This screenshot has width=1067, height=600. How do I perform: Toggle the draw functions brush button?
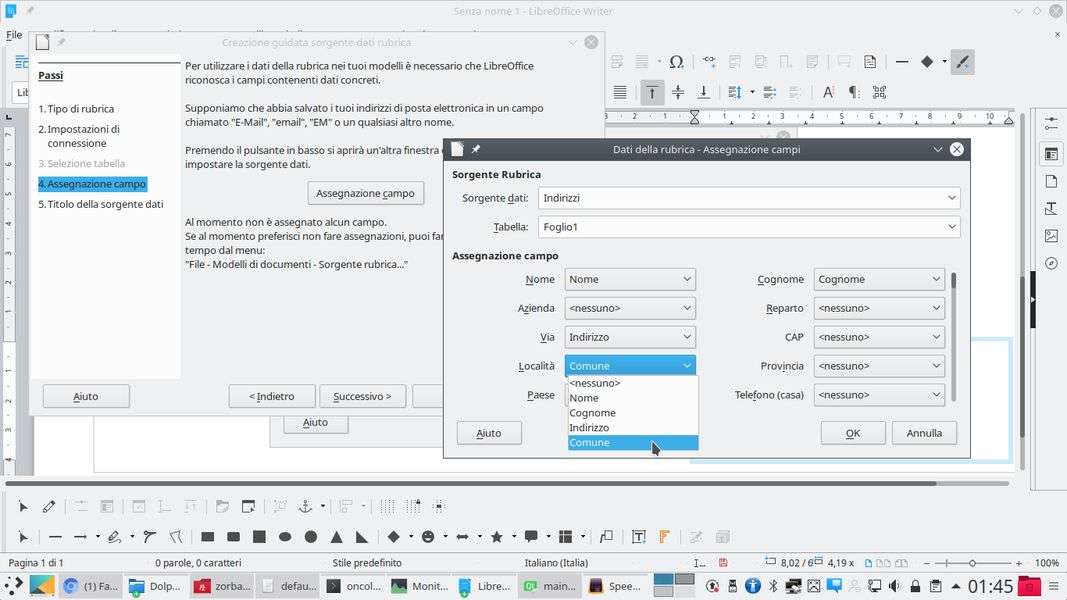coord(962,62)
